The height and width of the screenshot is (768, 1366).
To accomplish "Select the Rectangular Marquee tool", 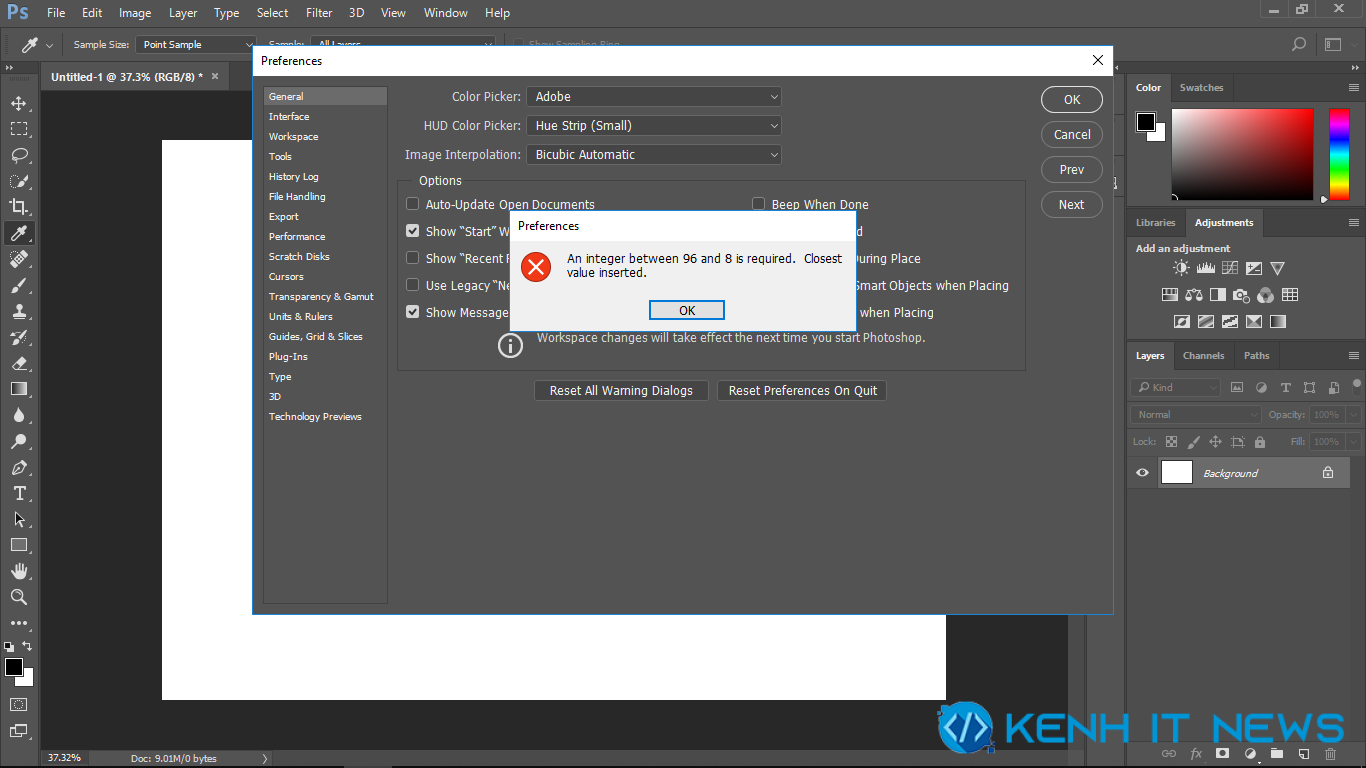I will [x=18, y=129].
